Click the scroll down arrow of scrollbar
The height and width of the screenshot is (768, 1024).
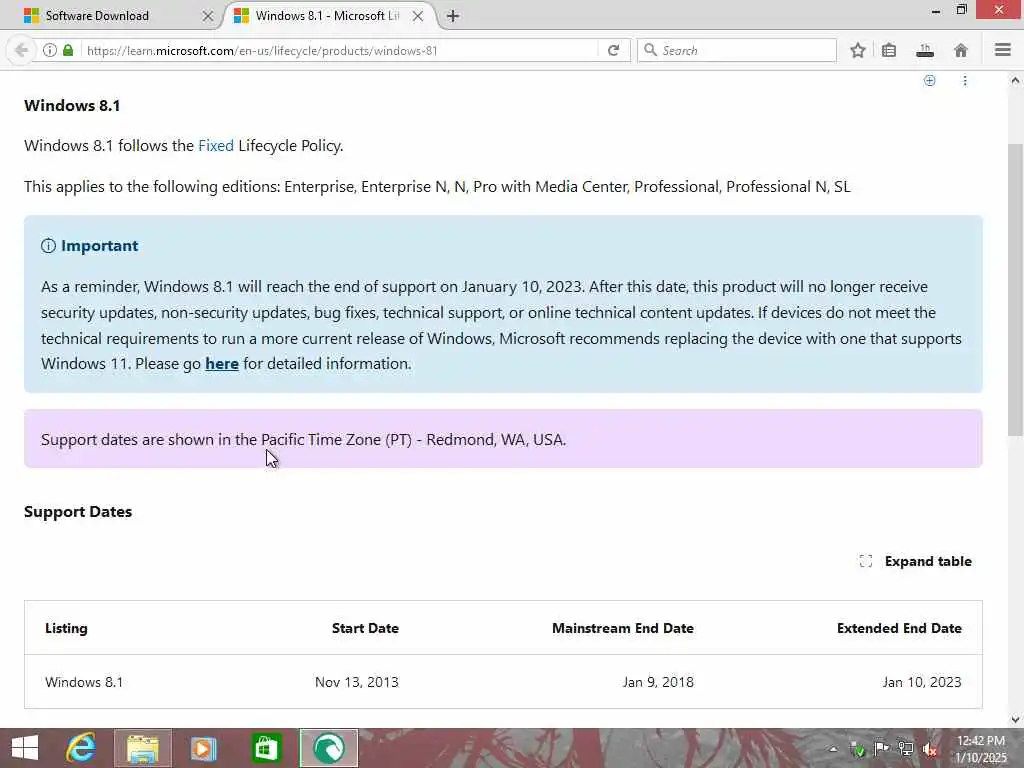click(1015, 720)
